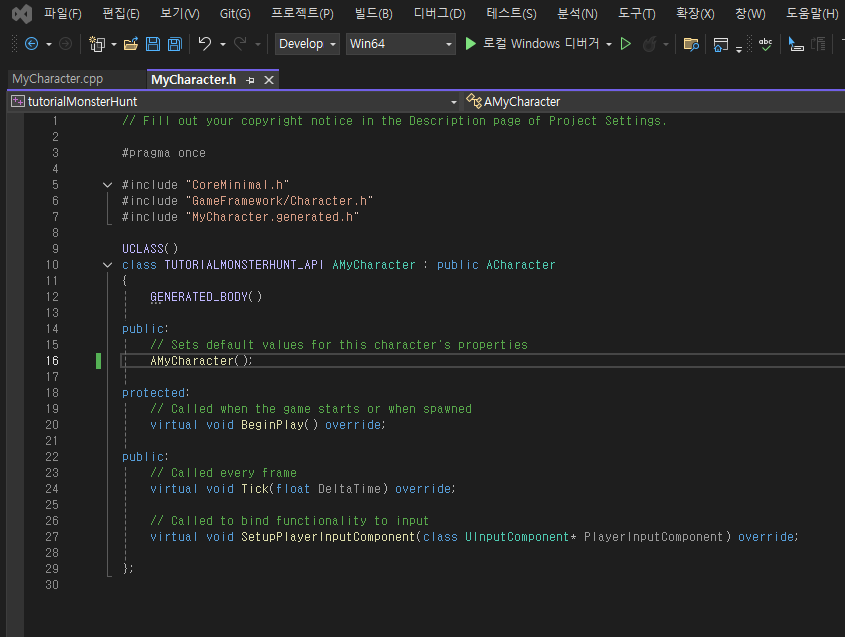Click BeginPlay() declaration on line 20
This screenshot has width=845, height=637.
coord(279,425)
